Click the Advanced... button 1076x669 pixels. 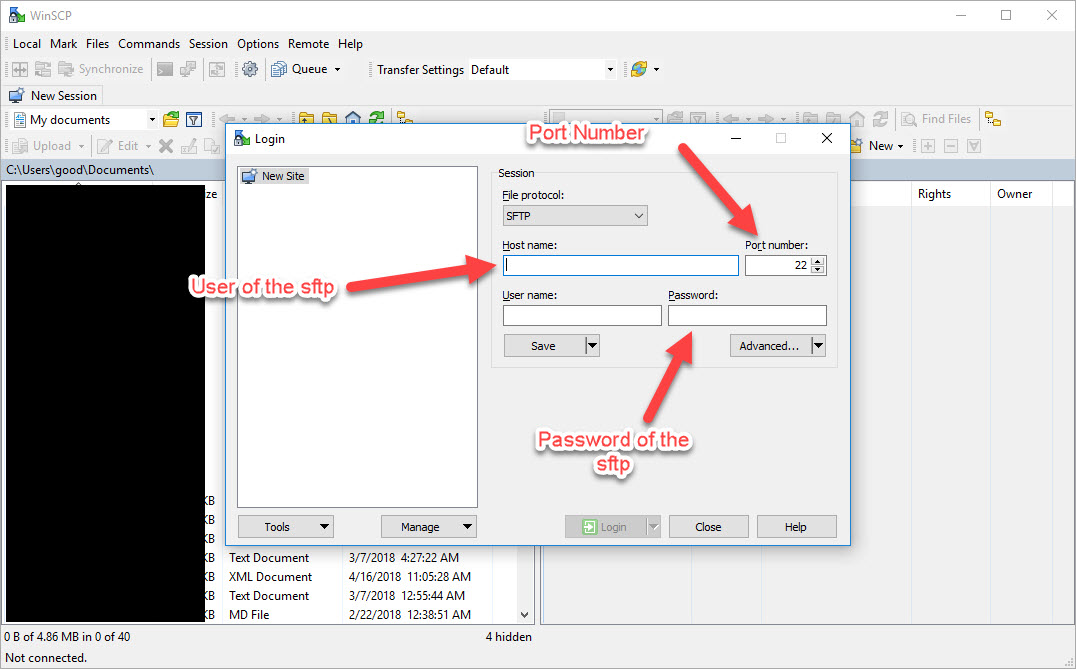pyautogui.click(x=768, y=346)
